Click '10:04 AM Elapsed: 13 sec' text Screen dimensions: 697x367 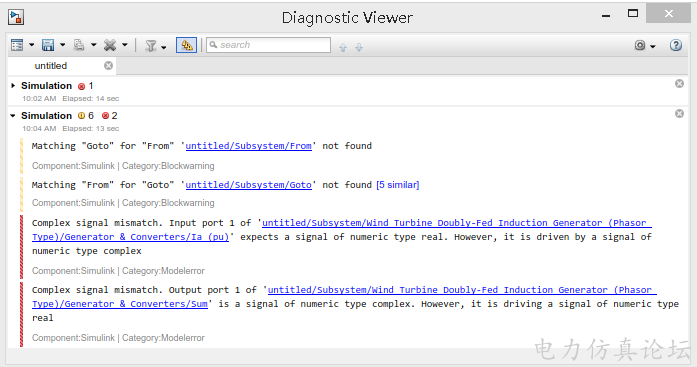[71, 128]
